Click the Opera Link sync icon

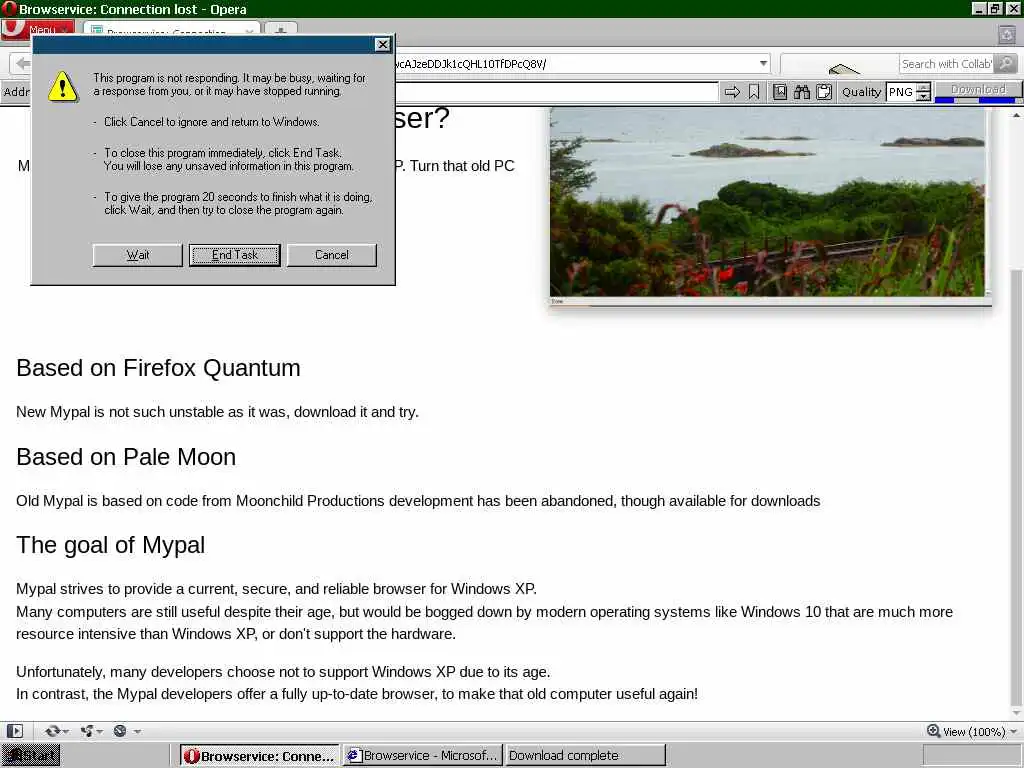click(x=52, y=731)
